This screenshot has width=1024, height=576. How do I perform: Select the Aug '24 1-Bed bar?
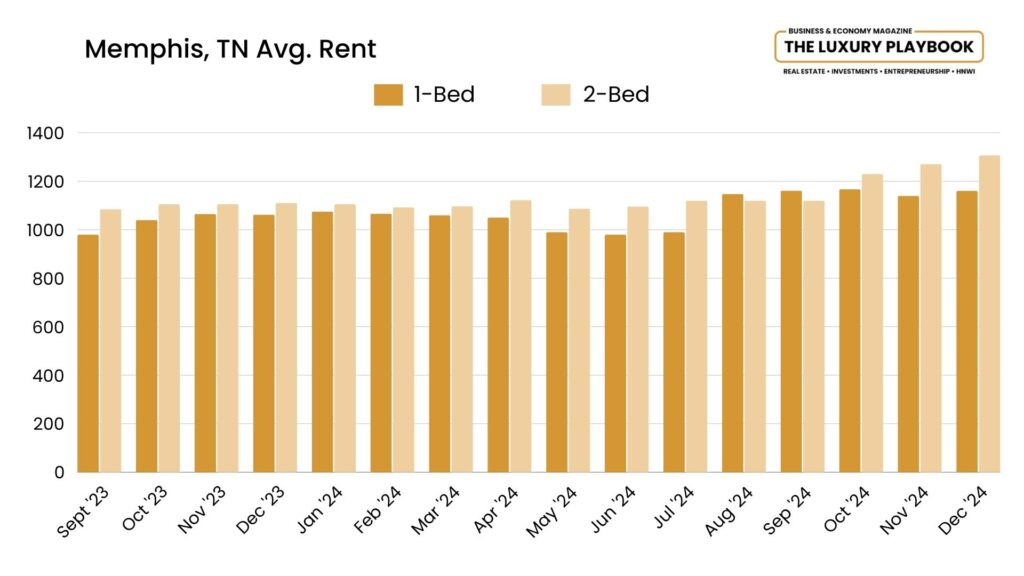(733, 333)
